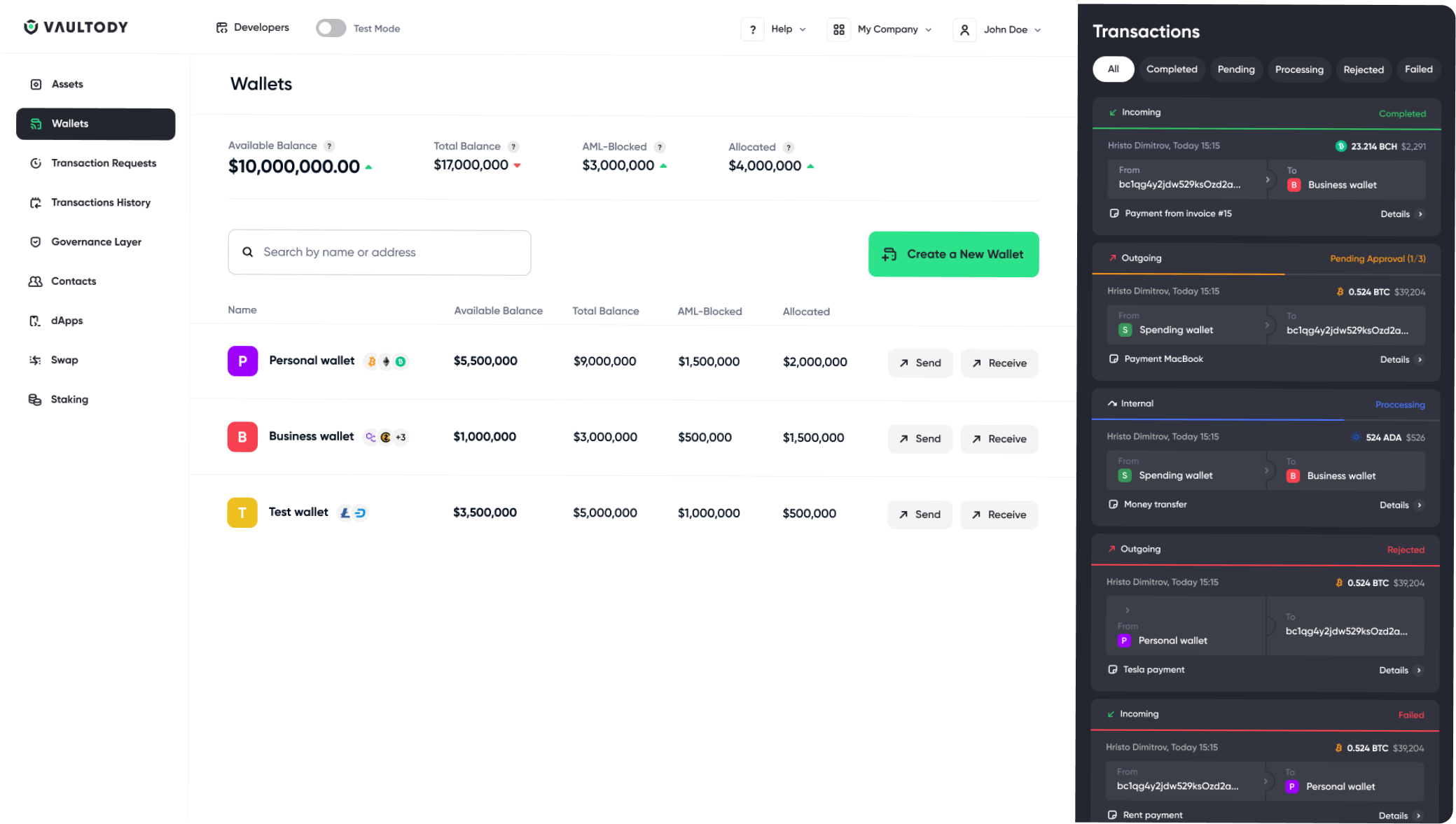Click the dApps sidebar icon

click(35, 321)
